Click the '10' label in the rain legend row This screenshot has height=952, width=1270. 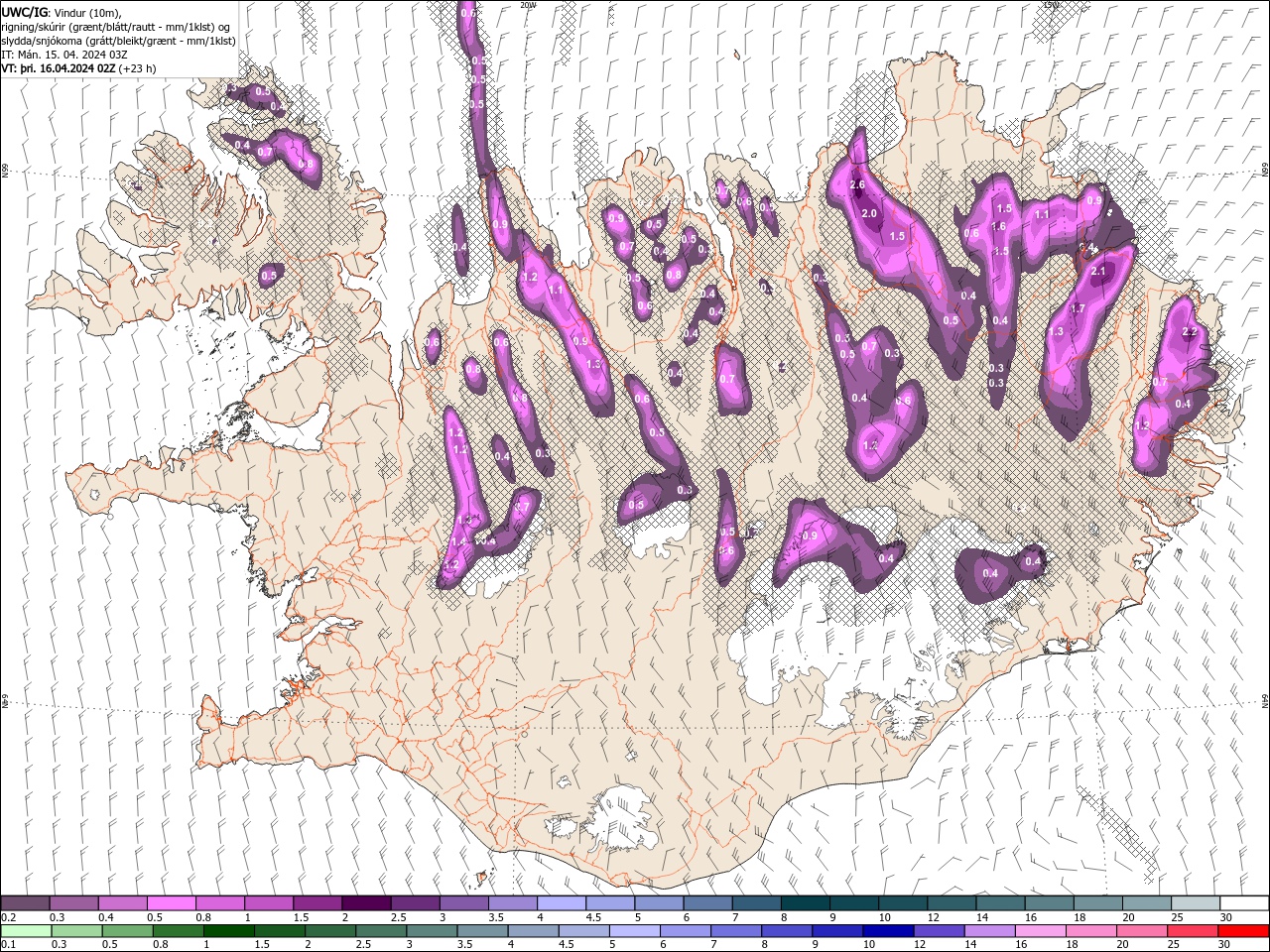[x=869, y=945]
